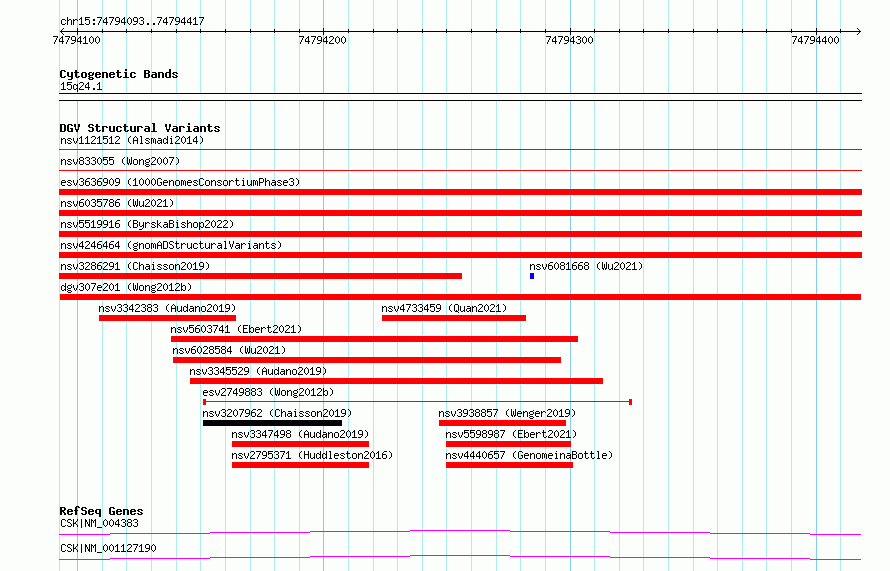Viewport: 890px width, 571px height.
Task: Click ruler position 74794300
Action: click(569, 40)
